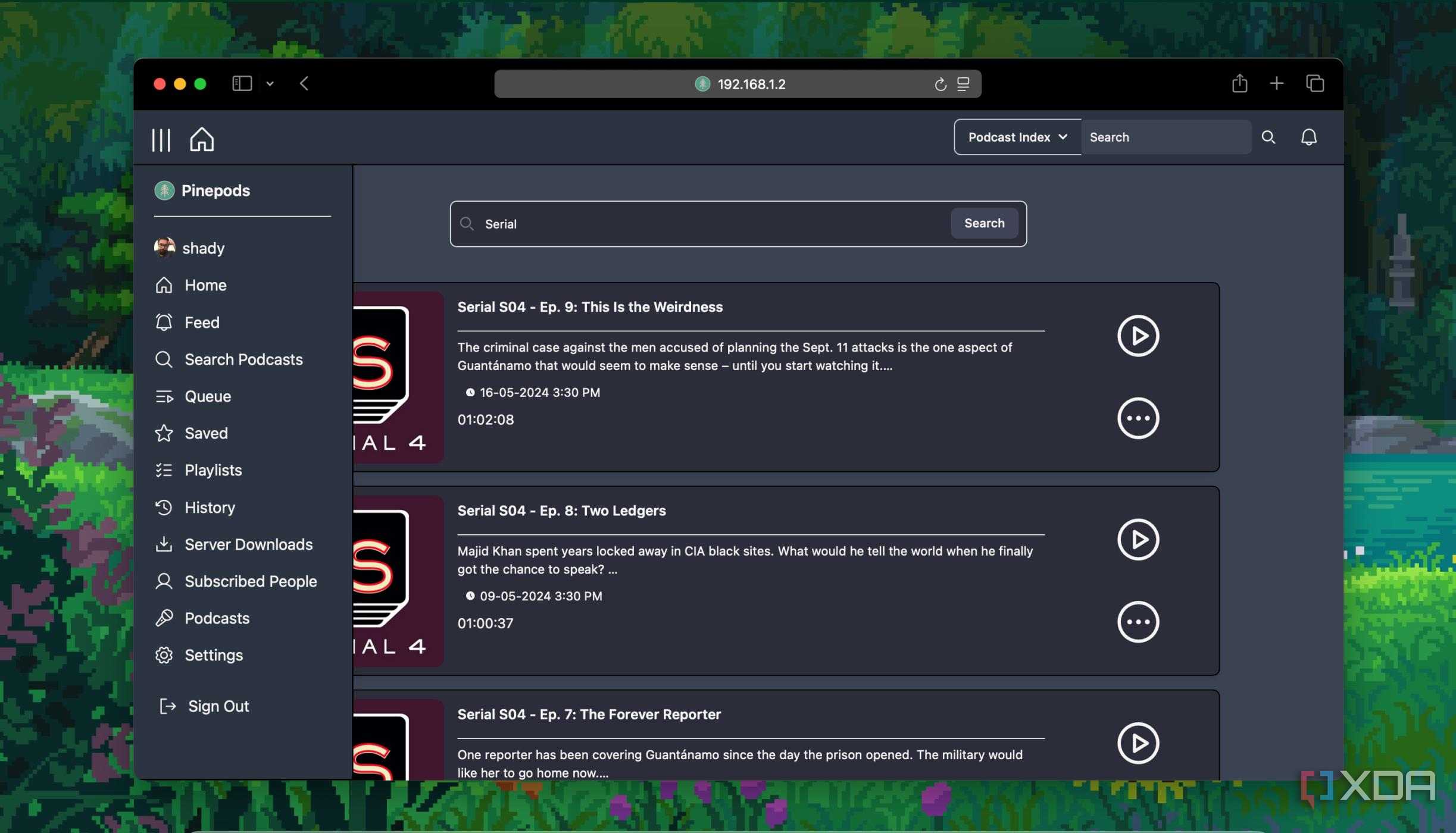Open notifications bell in top bar
The image size is (1456, 833).
coord(1308,137)
